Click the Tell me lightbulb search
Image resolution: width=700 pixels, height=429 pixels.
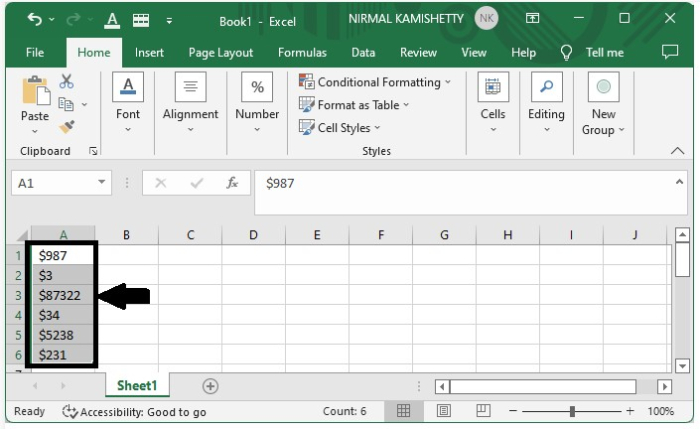coord(566,53)
